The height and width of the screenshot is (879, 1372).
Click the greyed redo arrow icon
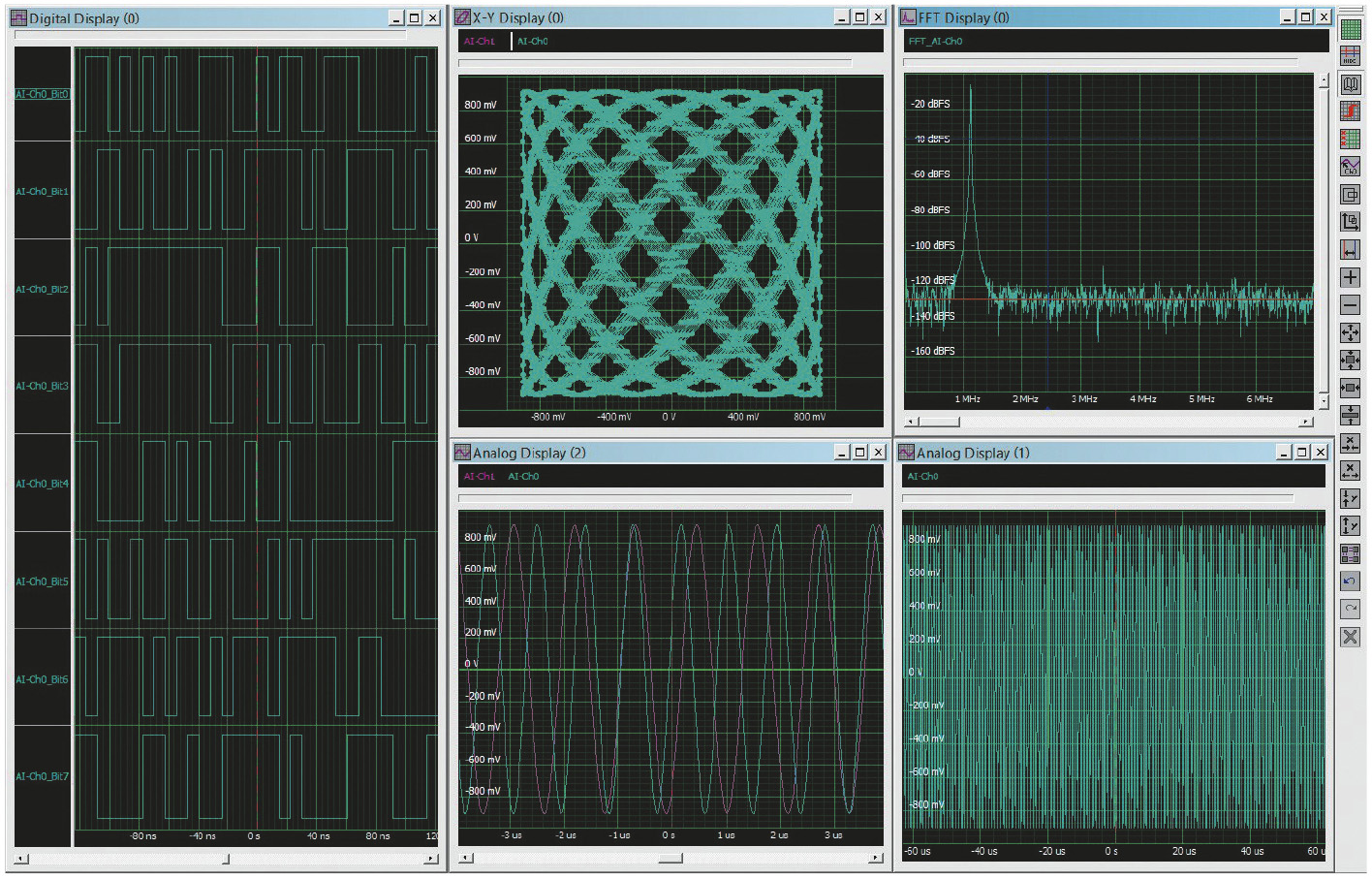[1350, 609]
